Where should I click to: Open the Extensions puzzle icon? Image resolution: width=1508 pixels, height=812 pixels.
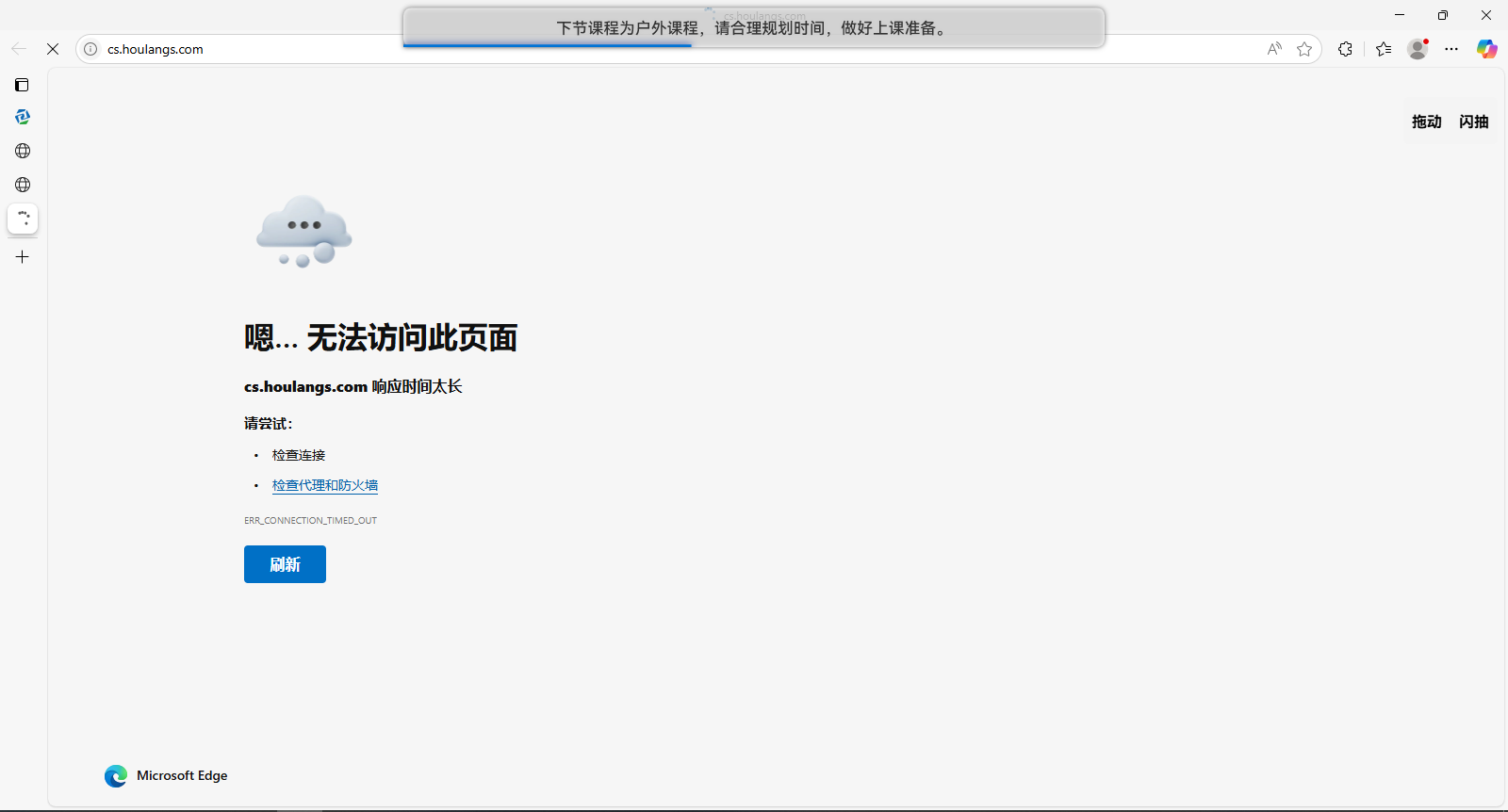[x=1345, y=49]
